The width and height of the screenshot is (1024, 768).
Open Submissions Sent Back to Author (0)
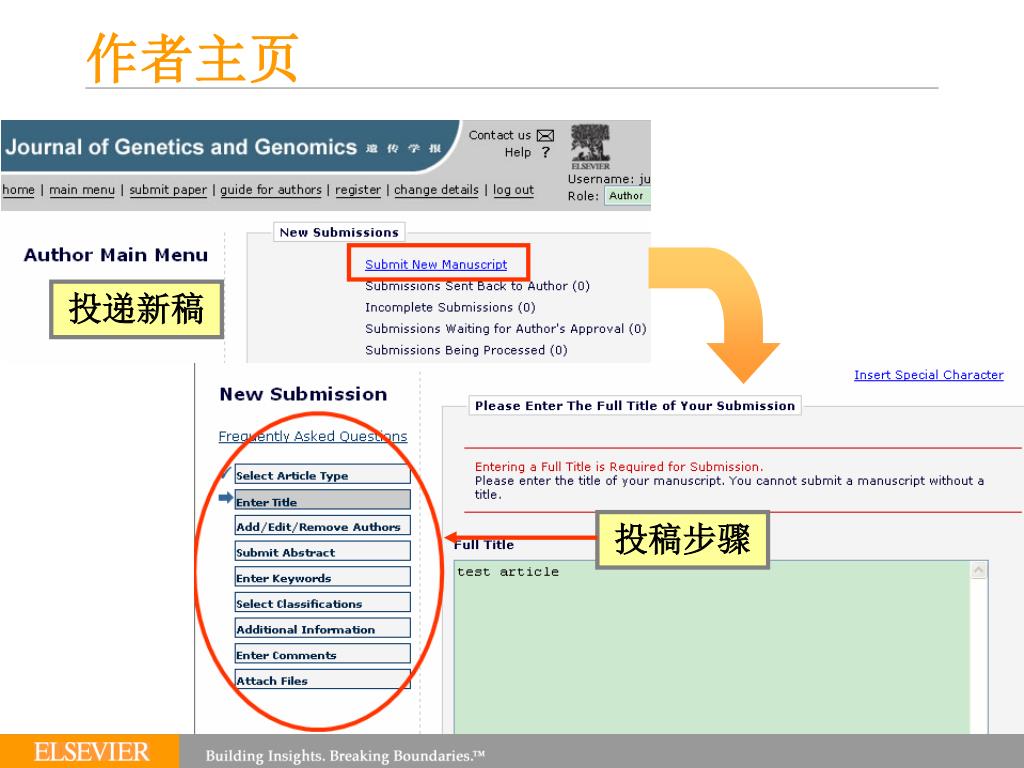tap(477, 286)
